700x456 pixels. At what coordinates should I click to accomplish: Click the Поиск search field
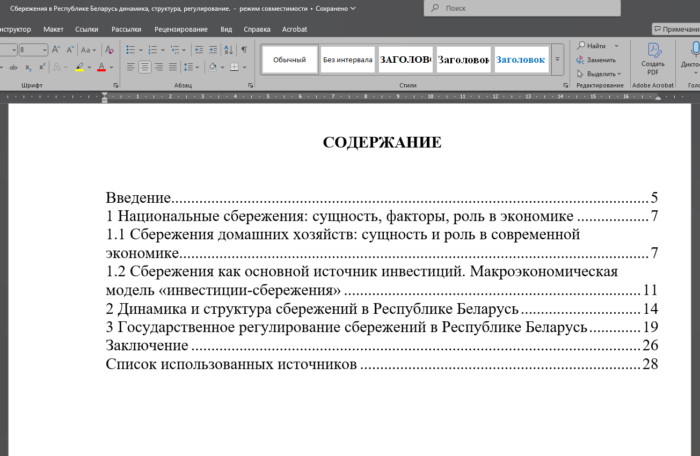[x=522, y=8]
